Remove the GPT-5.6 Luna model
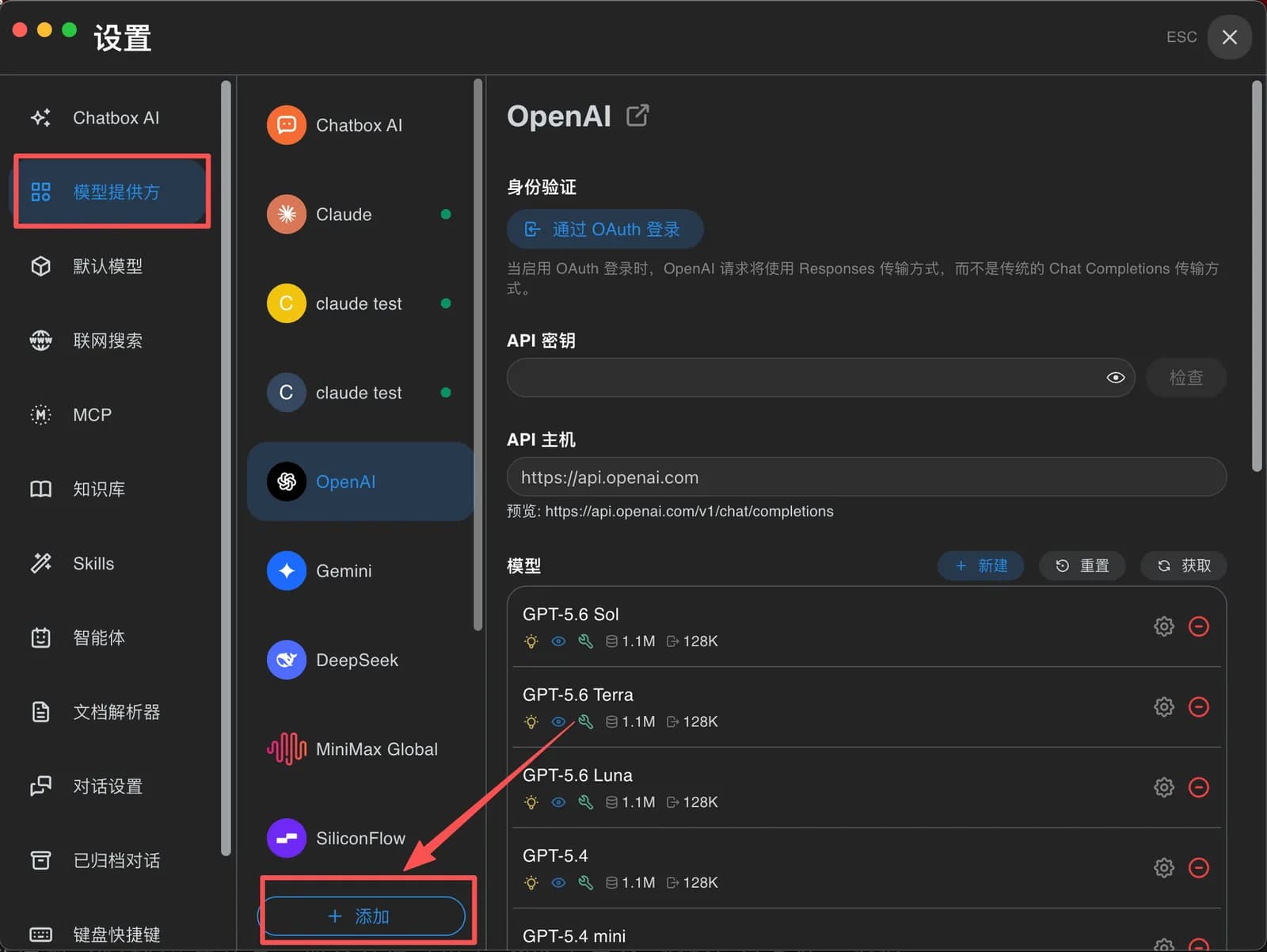 [x=1199, y=787]
